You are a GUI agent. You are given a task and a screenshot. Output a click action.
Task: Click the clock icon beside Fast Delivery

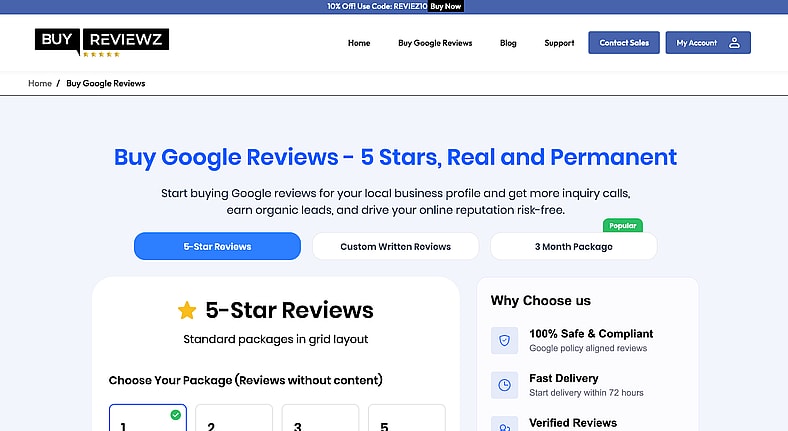(x=505, y=385)
